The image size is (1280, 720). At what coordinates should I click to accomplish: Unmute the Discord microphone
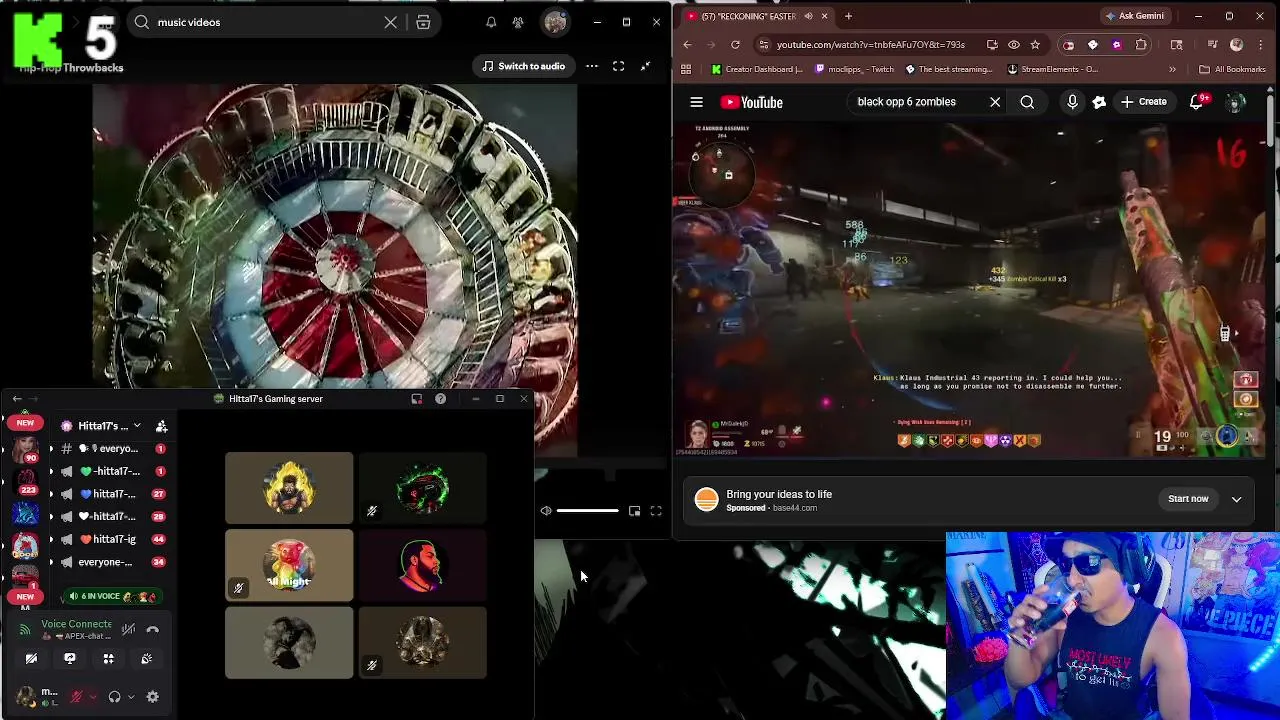click(x=77, y=697)
